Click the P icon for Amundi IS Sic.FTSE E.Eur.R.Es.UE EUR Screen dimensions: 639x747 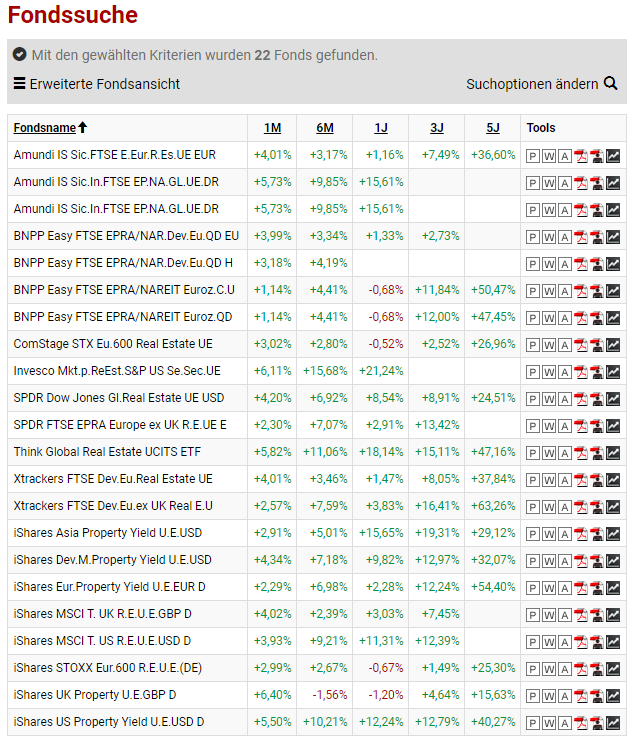(x=533, y=155)
